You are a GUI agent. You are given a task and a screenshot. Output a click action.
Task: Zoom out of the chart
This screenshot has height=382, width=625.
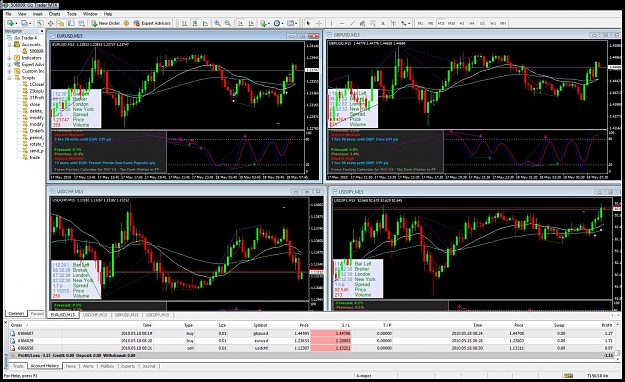pyautogui.click(x=228, y=24)
